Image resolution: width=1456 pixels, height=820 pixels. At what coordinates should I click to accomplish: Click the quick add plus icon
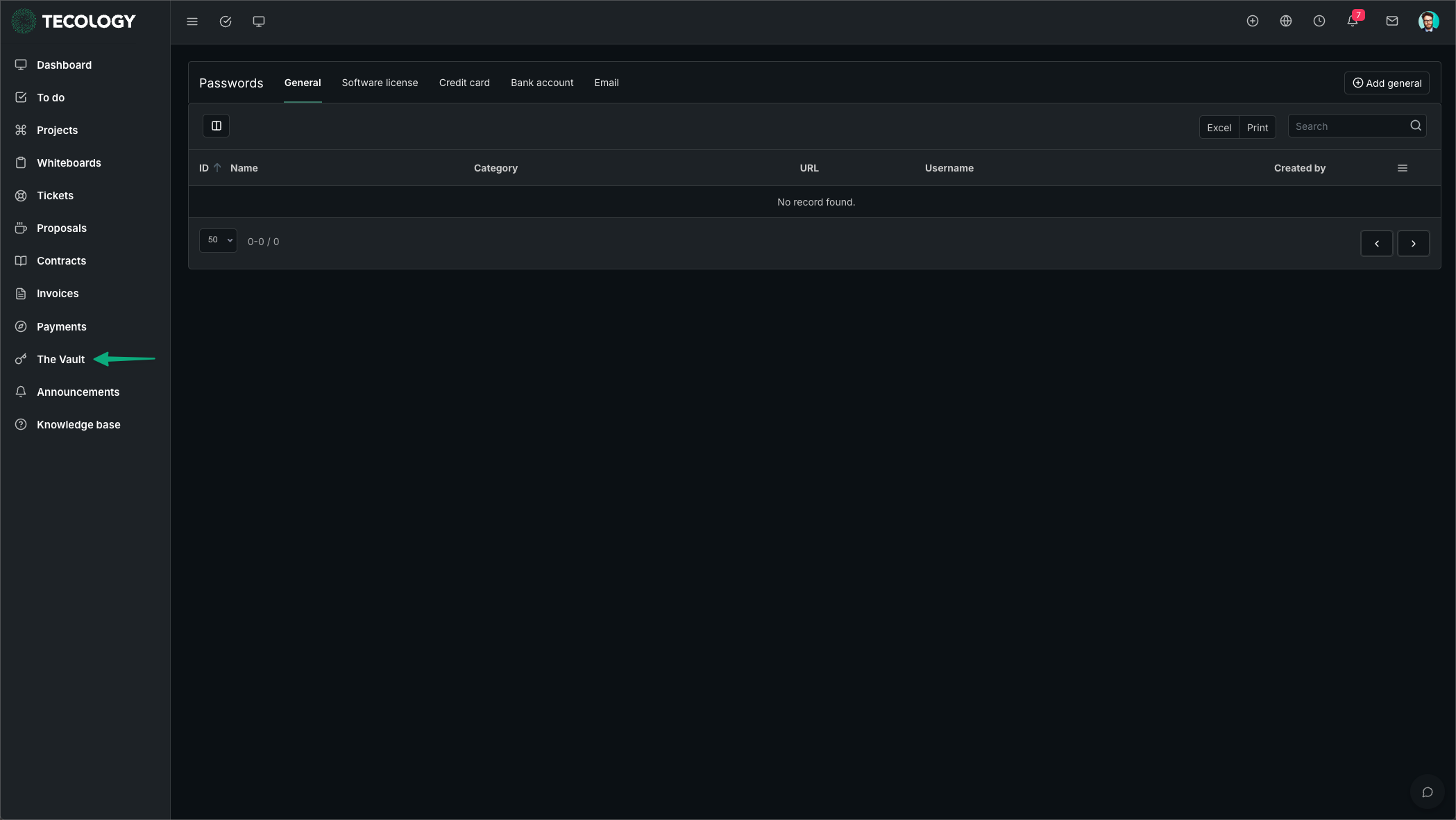click(x=1253, y=22)
